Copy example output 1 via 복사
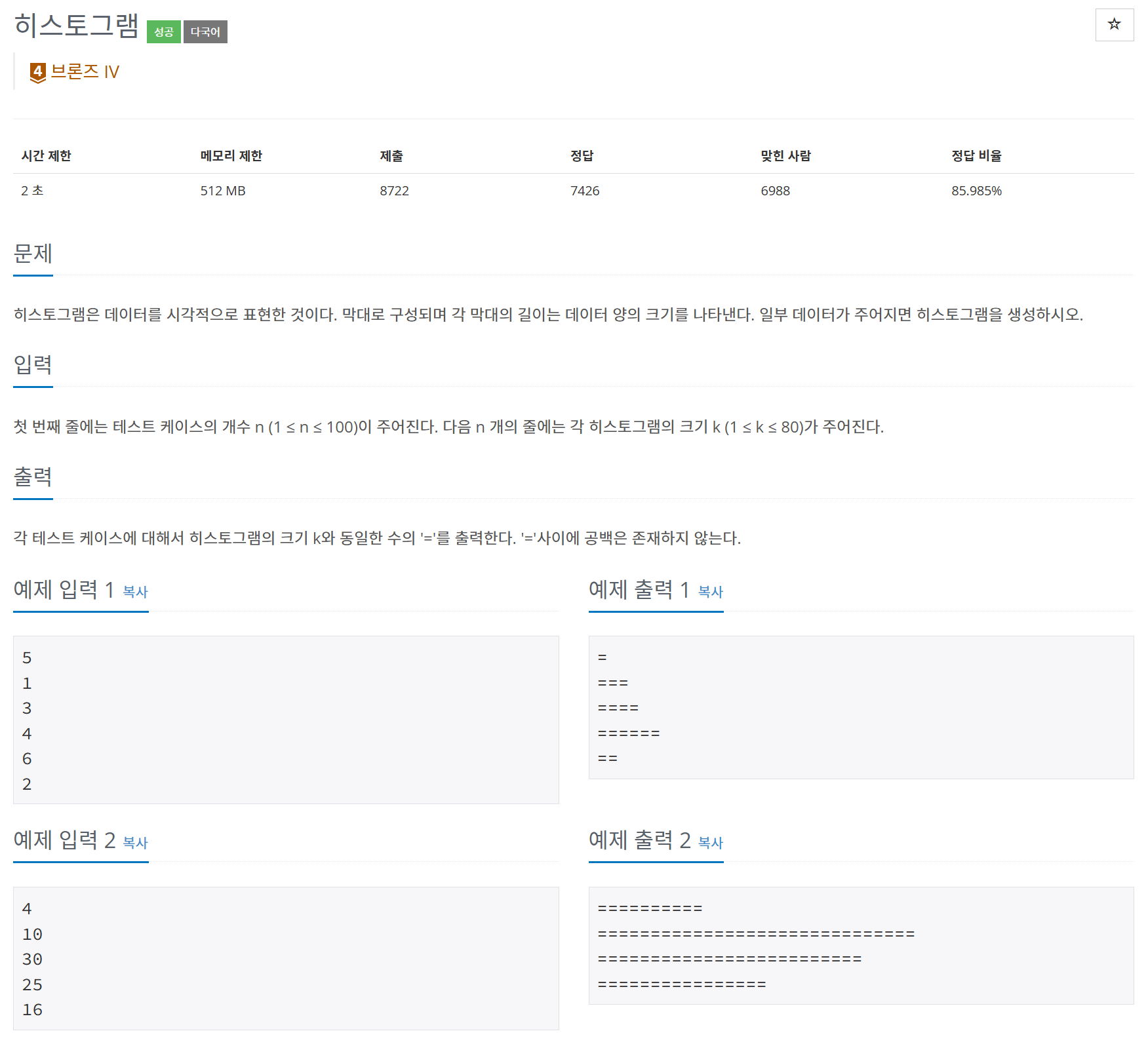1148x1046 pixels. tap(711, 591)
